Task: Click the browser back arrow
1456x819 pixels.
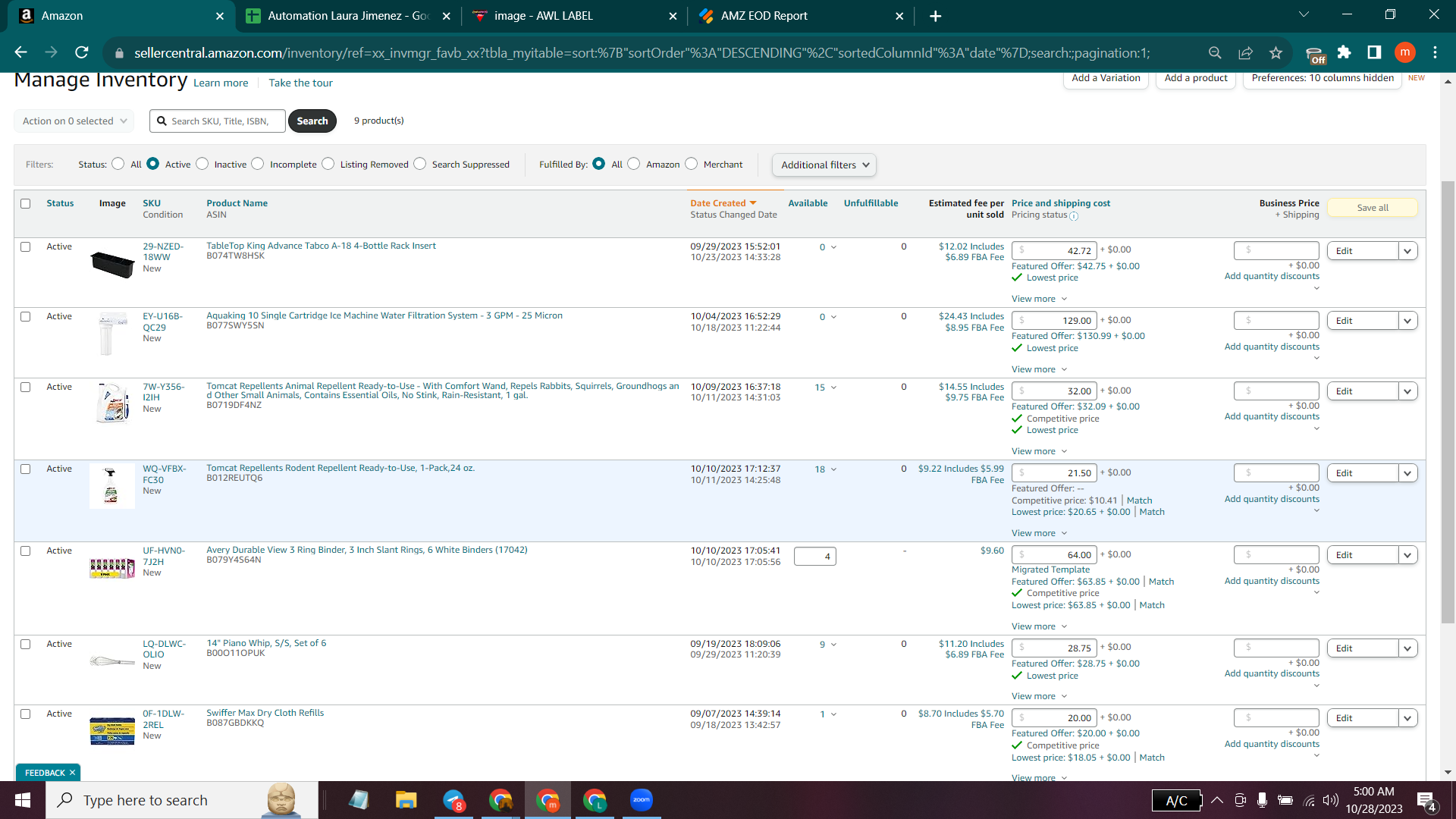Action: click(20, 52)
